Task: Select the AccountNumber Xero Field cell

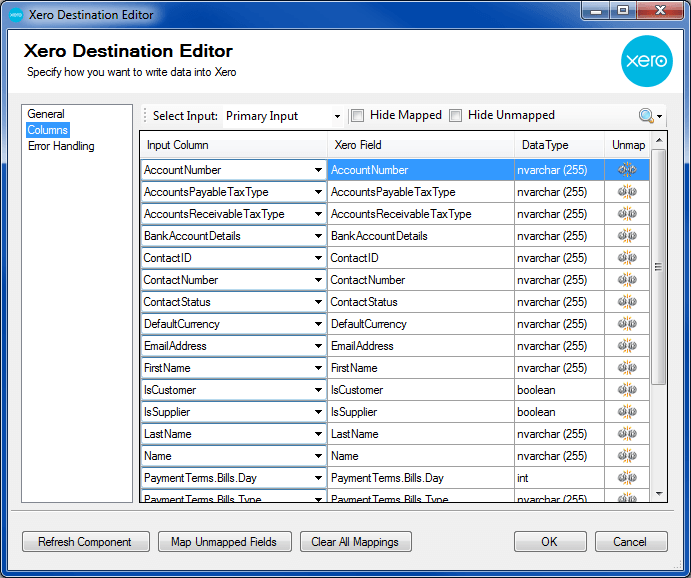Action: pos(421,170)
